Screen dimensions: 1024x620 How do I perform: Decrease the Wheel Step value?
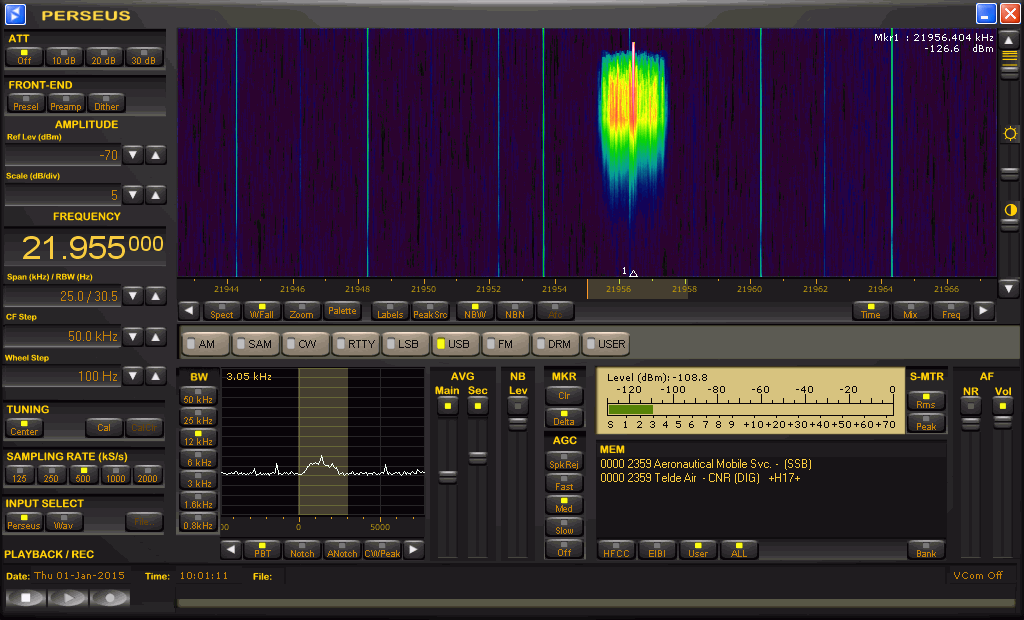point(133,376)
